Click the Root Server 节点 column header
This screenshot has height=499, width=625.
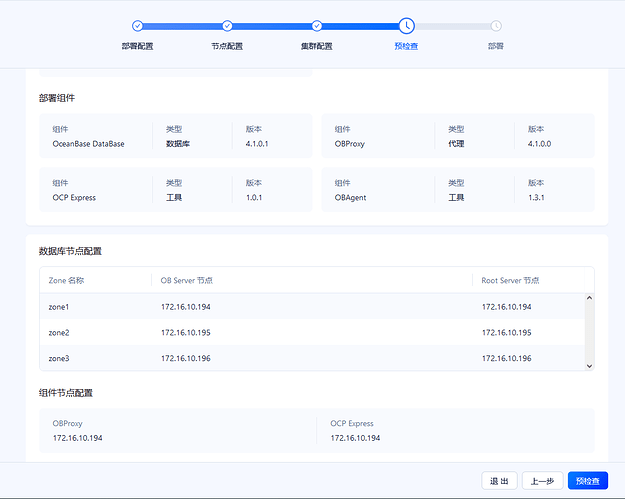pyautogui.click(x=510, y=281)
